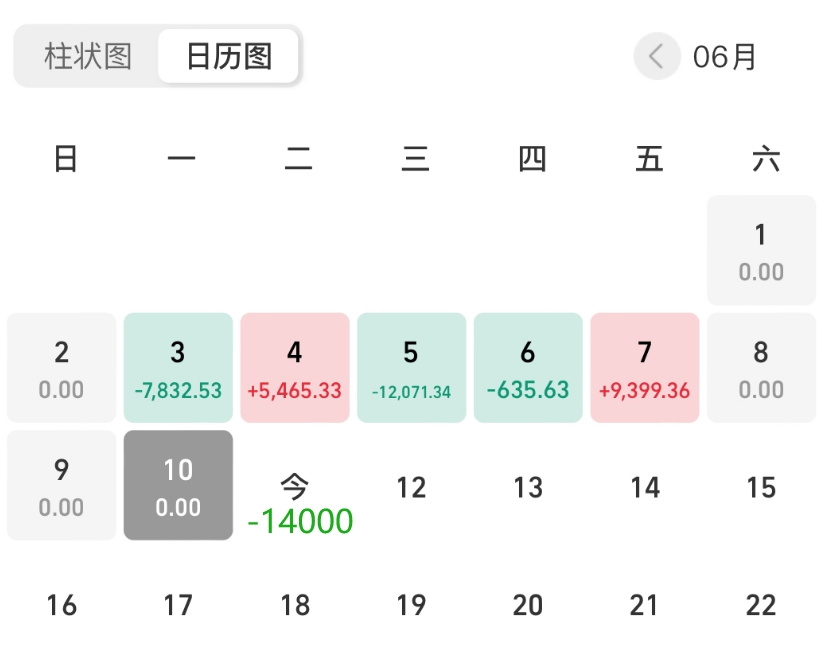Screen dimensions: 828x651
Task: Click the 六 weekday header
Action: [766, 158]
